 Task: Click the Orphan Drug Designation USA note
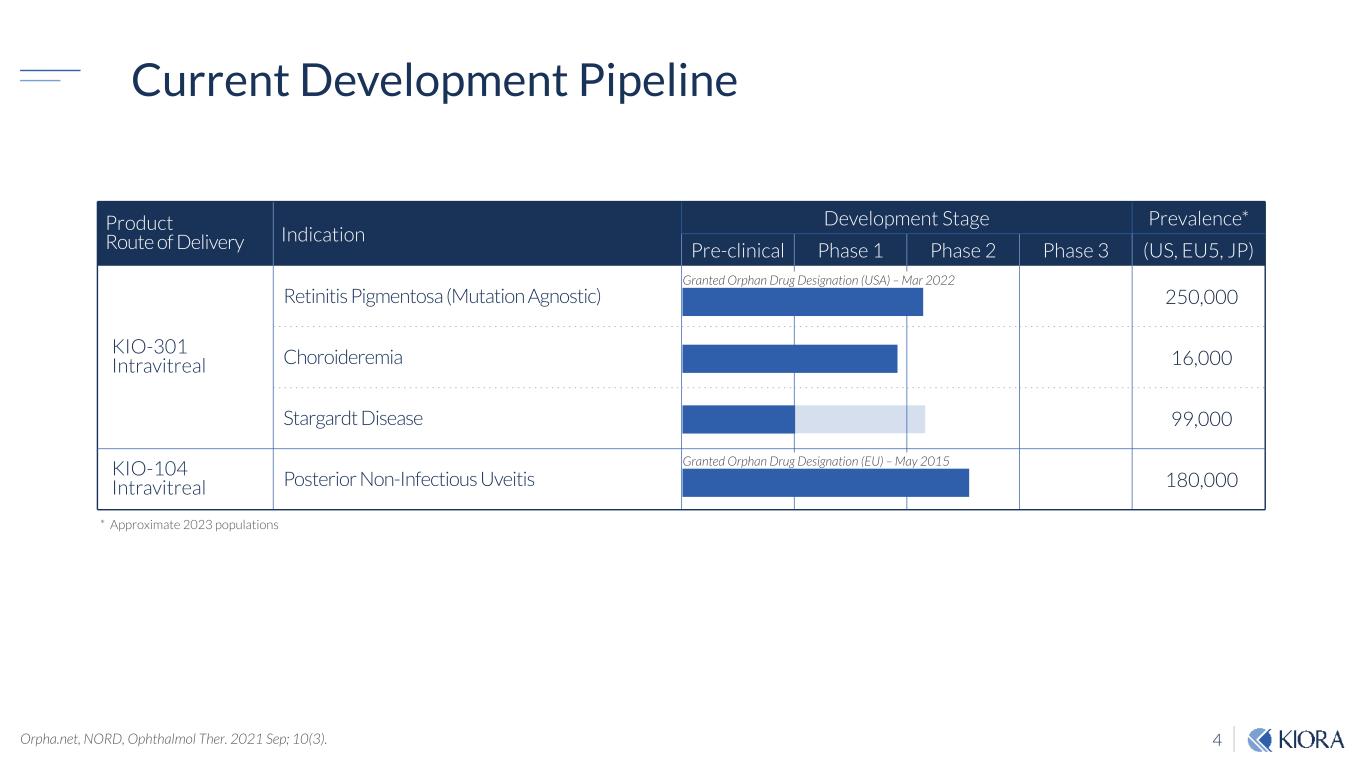[818, 280]
